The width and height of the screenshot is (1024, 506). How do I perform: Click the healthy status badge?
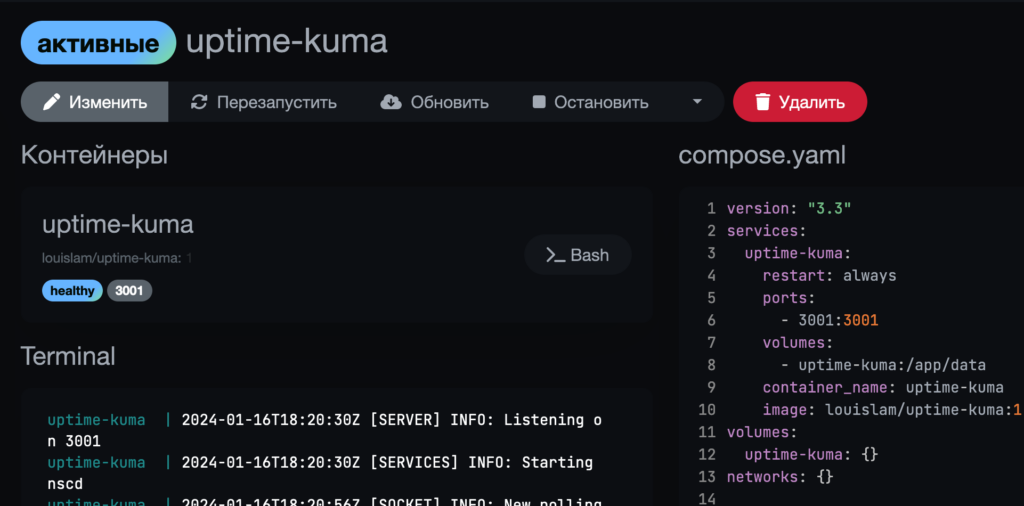point(72,291)
